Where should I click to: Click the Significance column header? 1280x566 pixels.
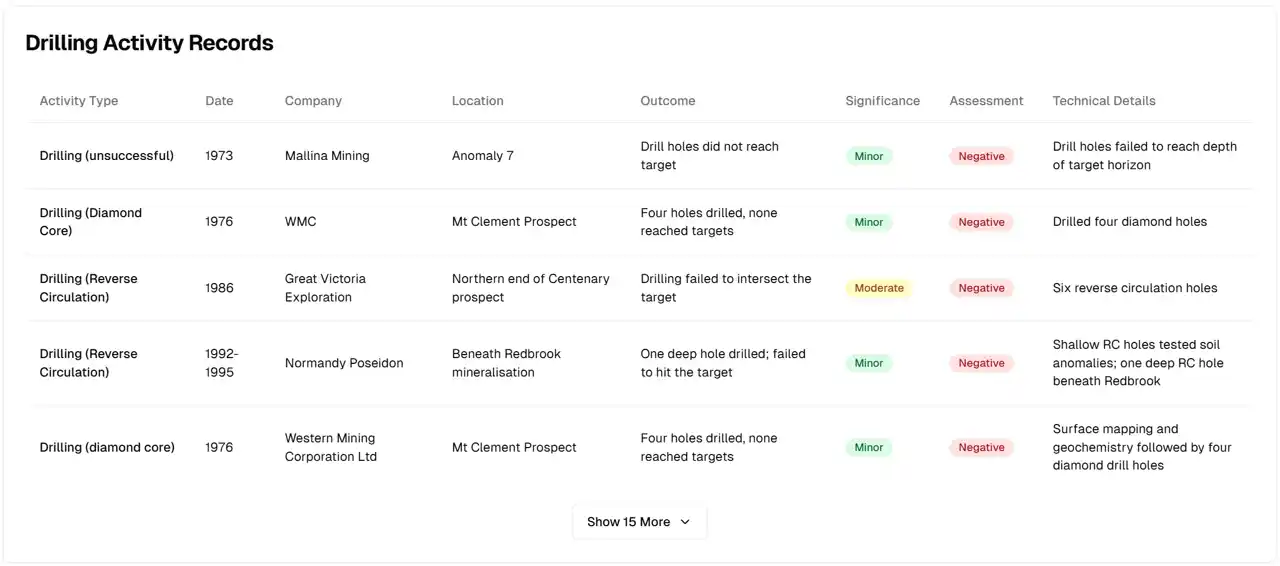pyautogui.click(x=883, y=101)
